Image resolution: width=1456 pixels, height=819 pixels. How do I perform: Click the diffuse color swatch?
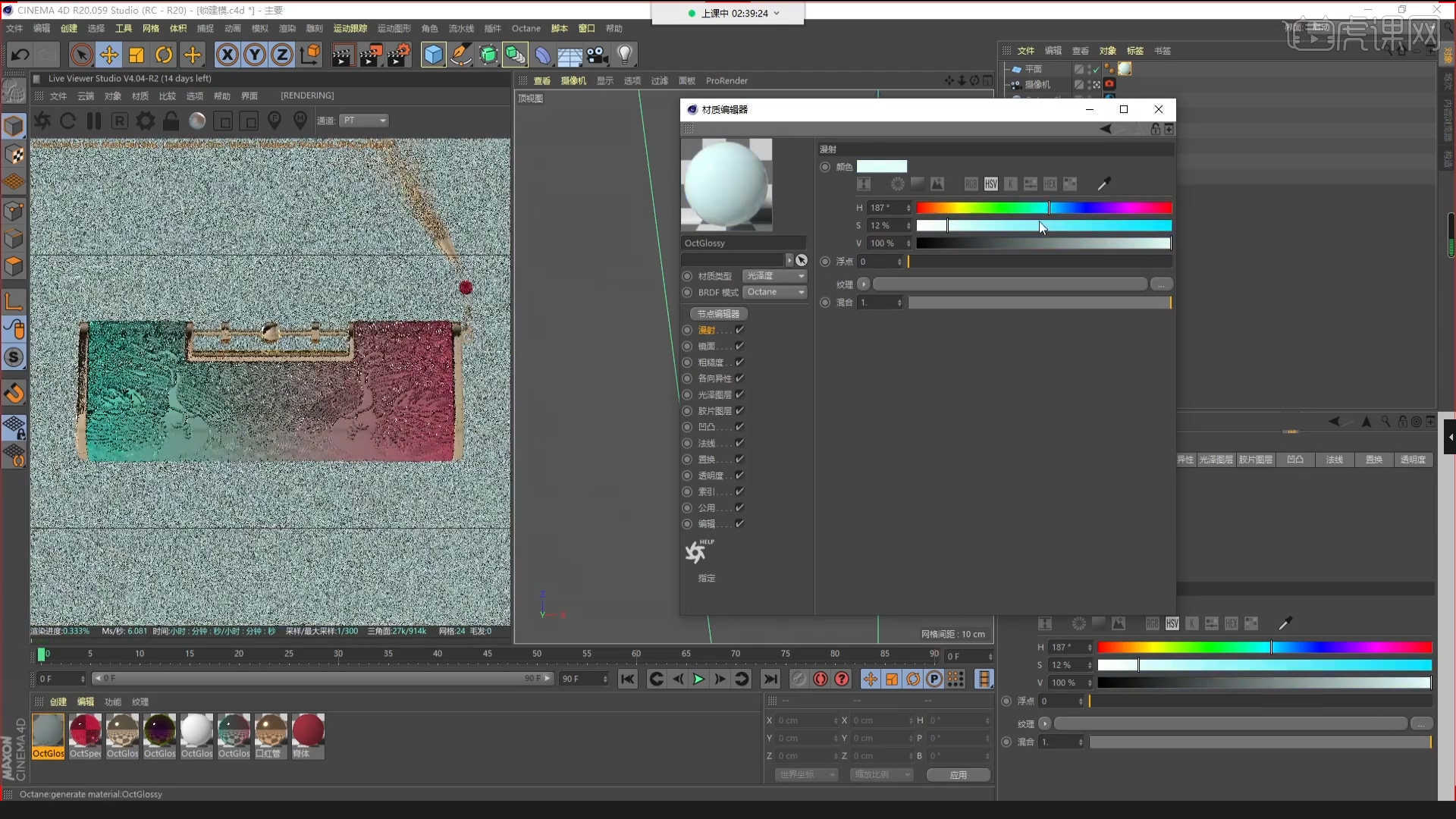pos(881,166)
